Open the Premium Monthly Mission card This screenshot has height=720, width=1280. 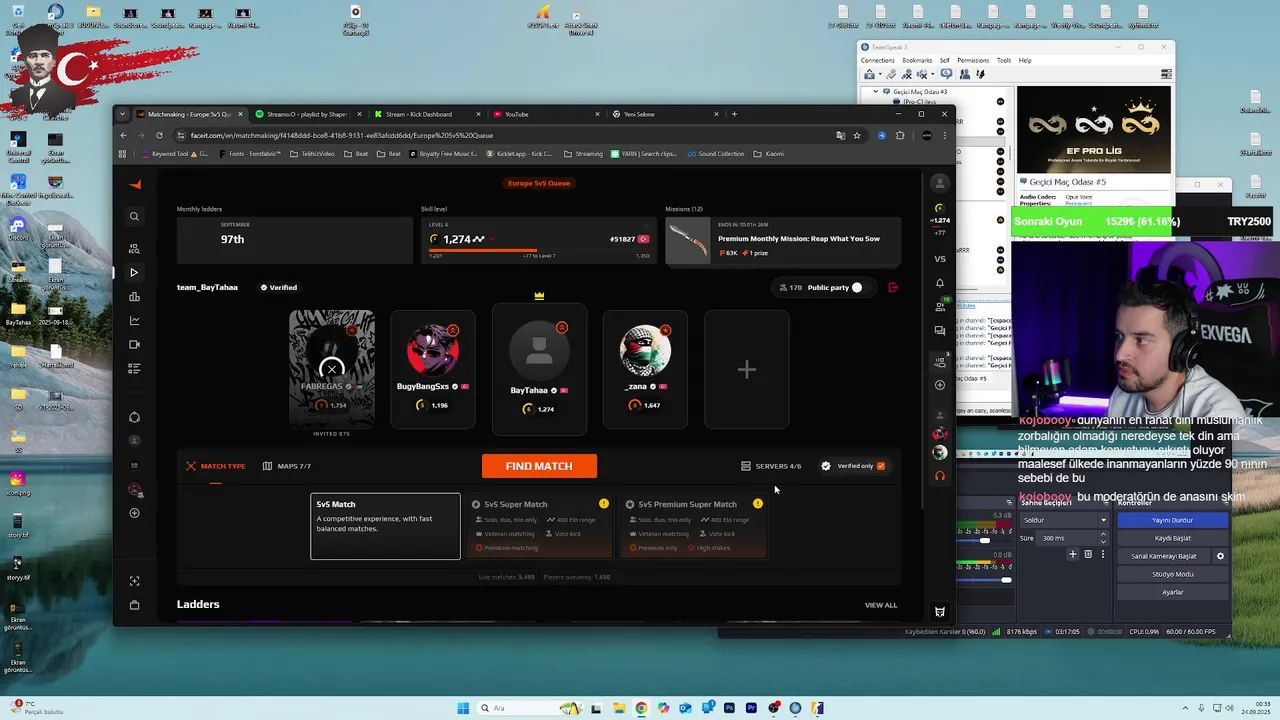point(783,241)
